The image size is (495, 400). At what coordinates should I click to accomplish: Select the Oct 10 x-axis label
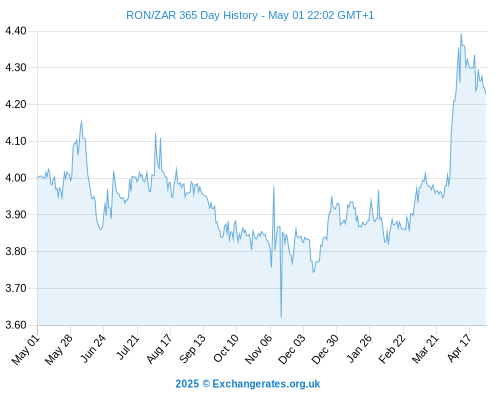click(226, 348)
